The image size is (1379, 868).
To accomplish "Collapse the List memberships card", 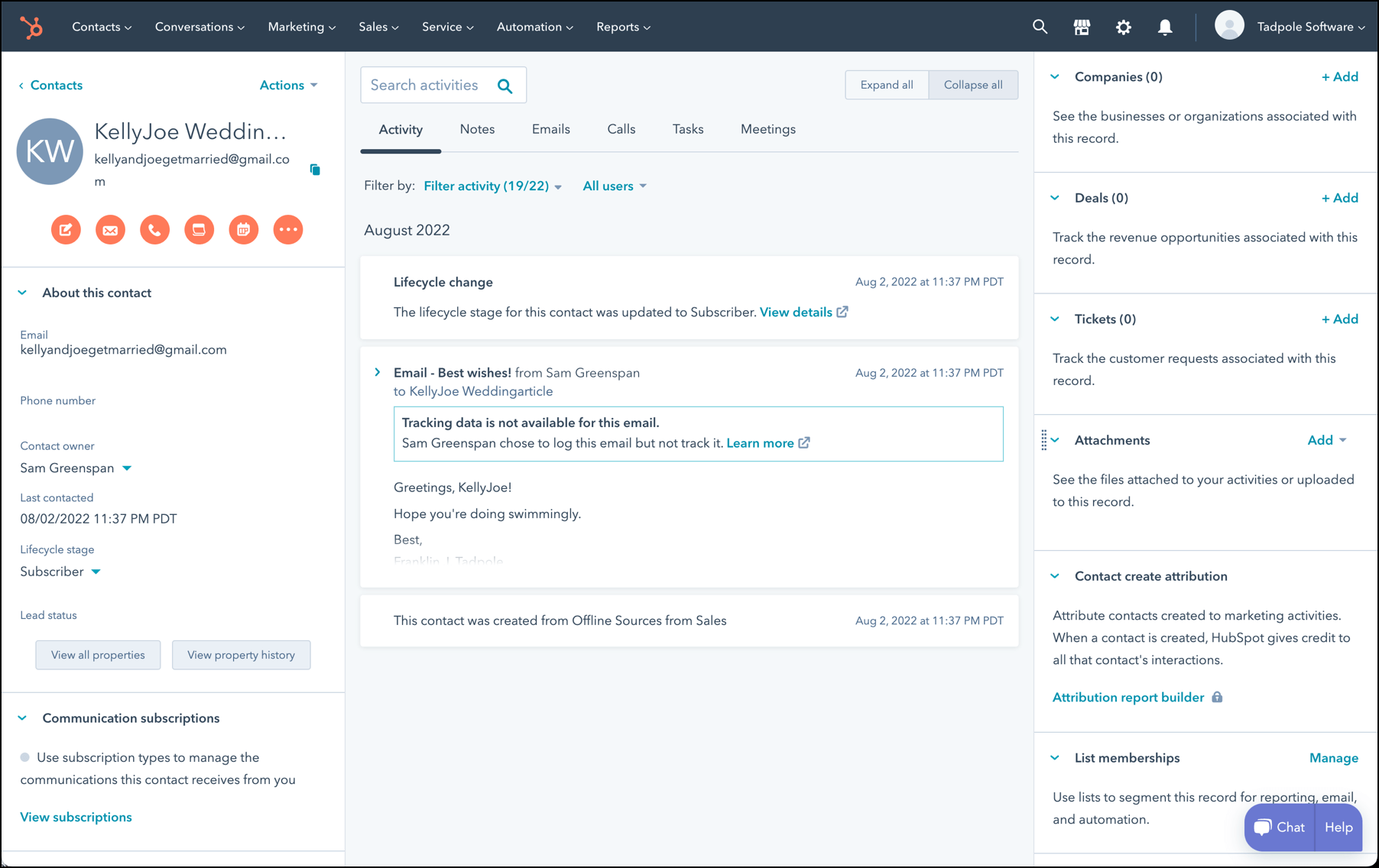I will tap(1055, 758).
